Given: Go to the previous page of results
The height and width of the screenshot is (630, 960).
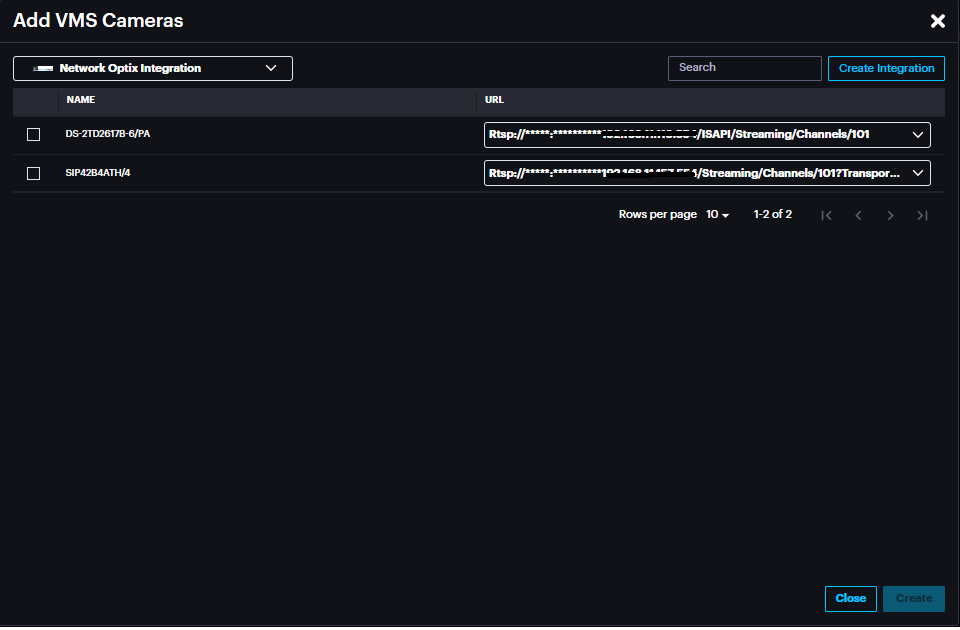Looking at the screenshot, I should 858,215.
